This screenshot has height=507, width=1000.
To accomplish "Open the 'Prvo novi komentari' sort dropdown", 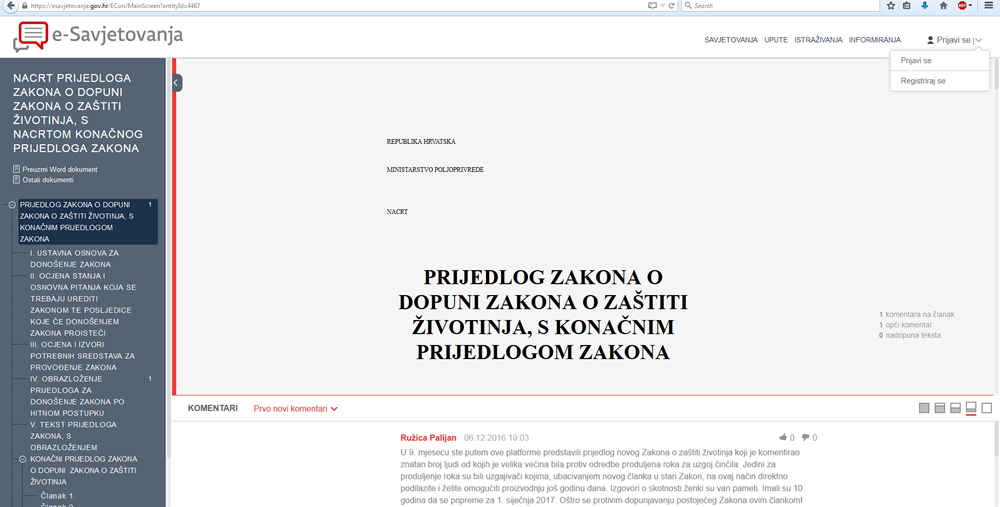I will 295,409.
